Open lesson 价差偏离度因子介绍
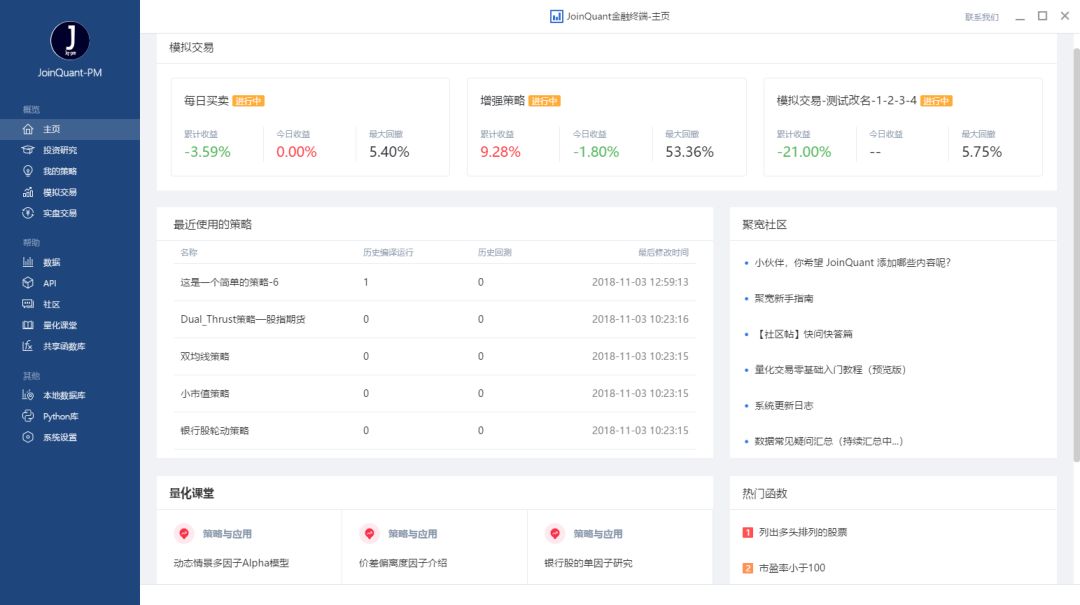This screenshot has height=605, width=1080. pos(403,563)
